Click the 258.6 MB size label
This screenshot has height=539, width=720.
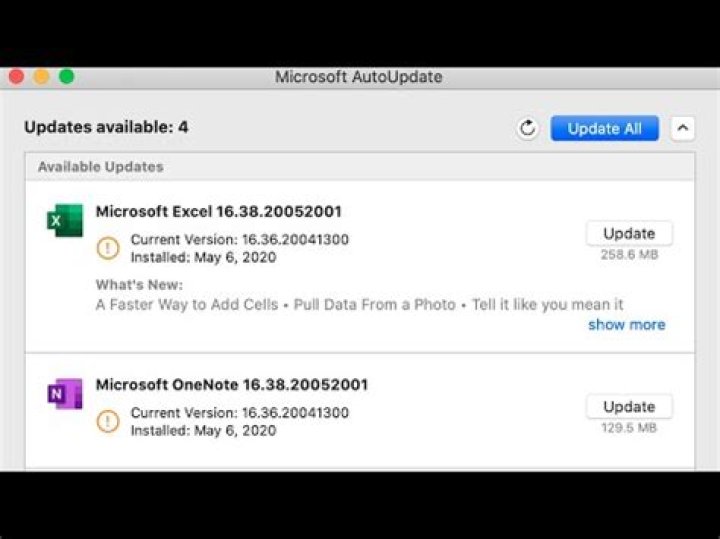(628, 255)
